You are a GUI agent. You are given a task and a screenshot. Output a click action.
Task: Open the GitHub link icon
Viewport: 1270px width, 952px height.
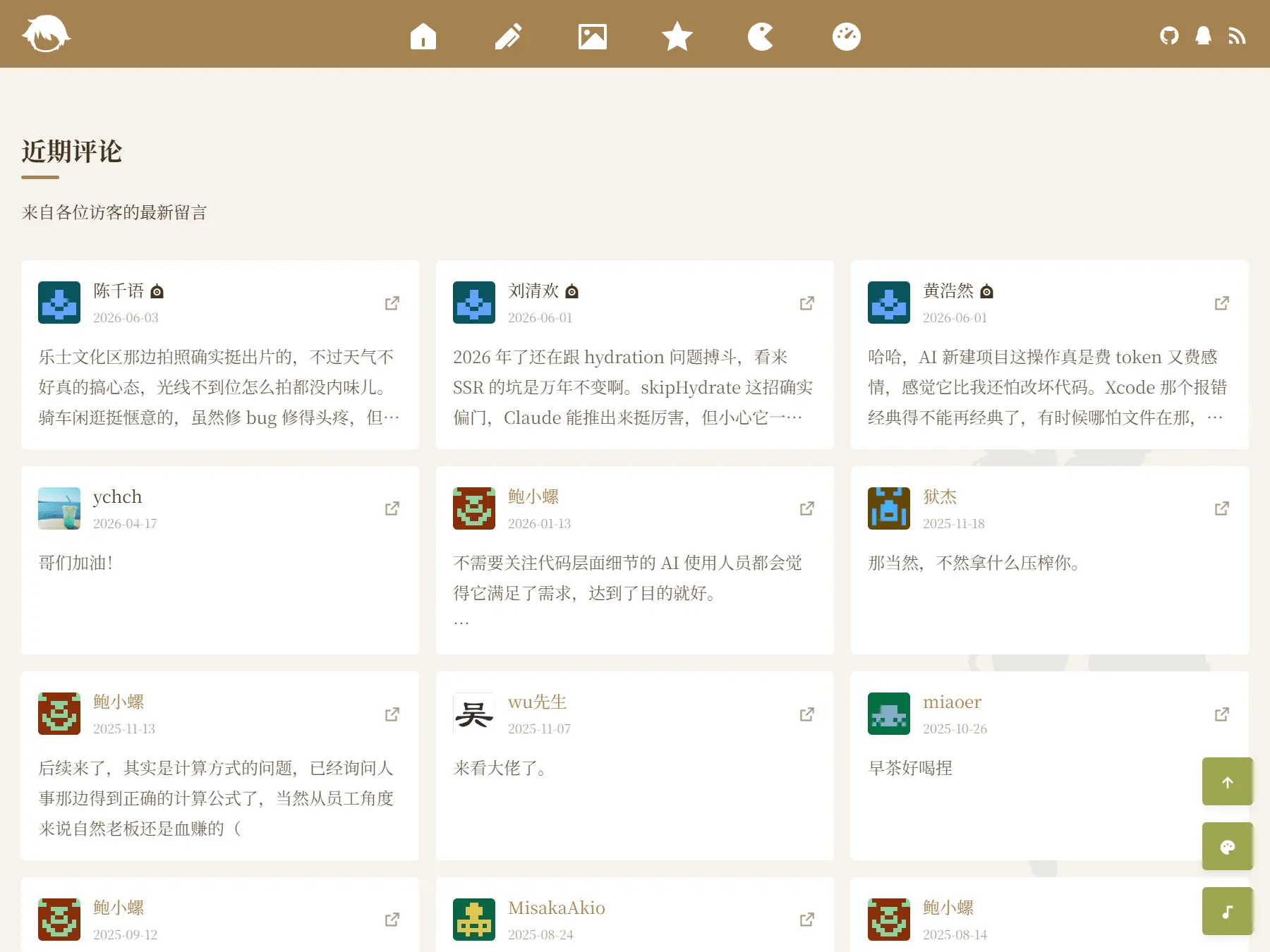[x=1169, y=35]
